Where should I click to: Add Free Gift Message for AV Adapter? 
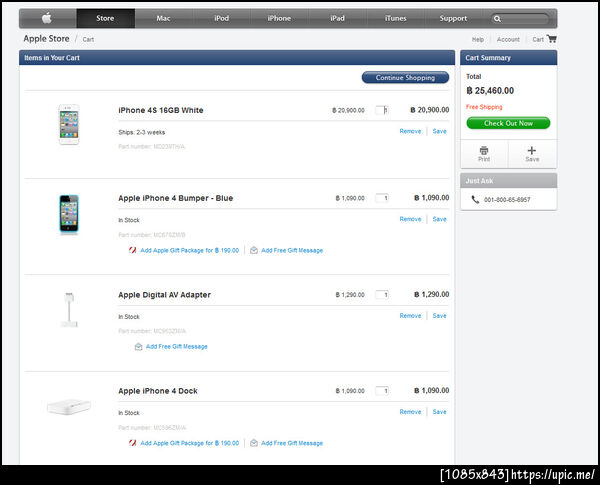click(176, 346)
